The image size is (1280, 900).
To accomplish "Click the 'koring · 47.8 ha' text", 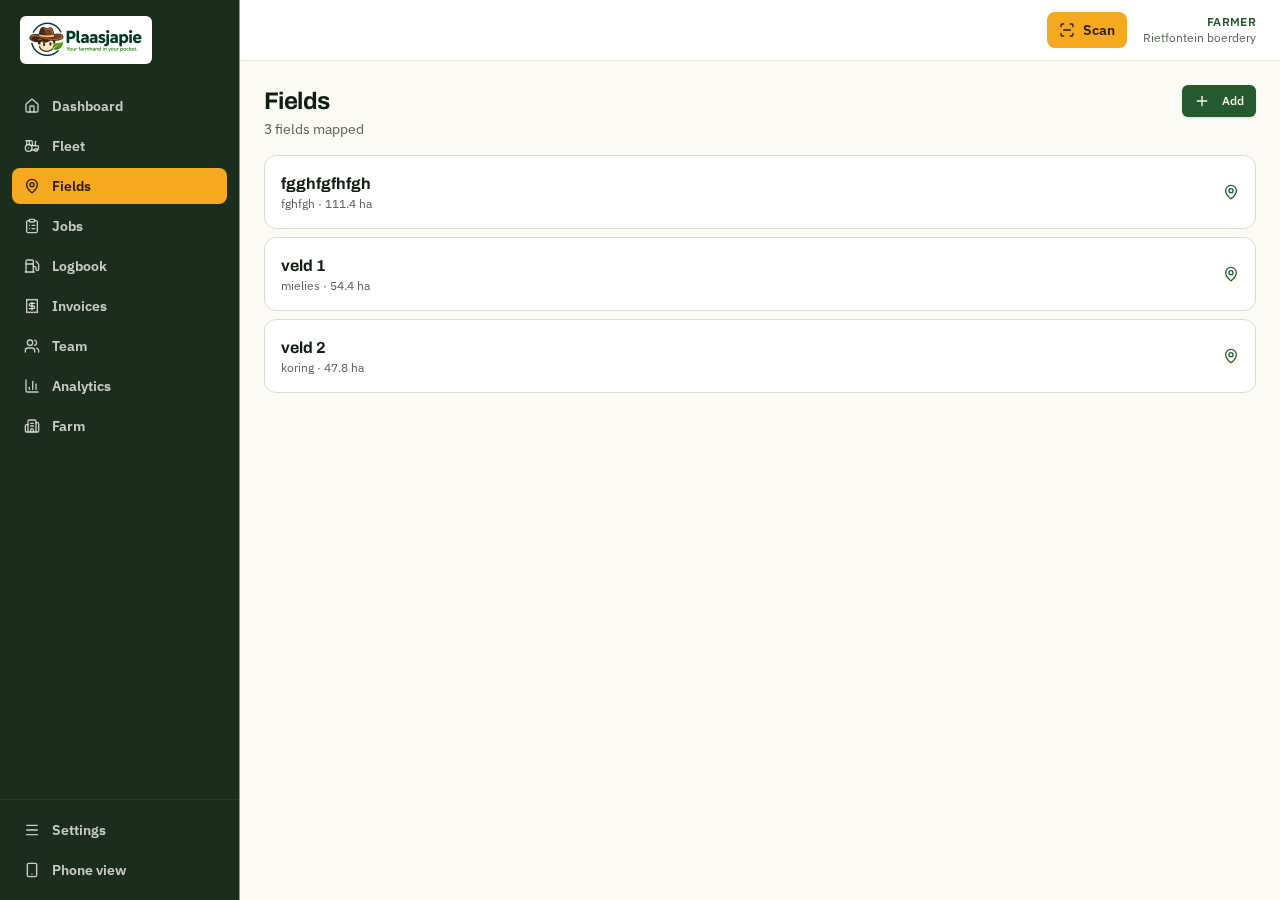I will tap(322, 368).
